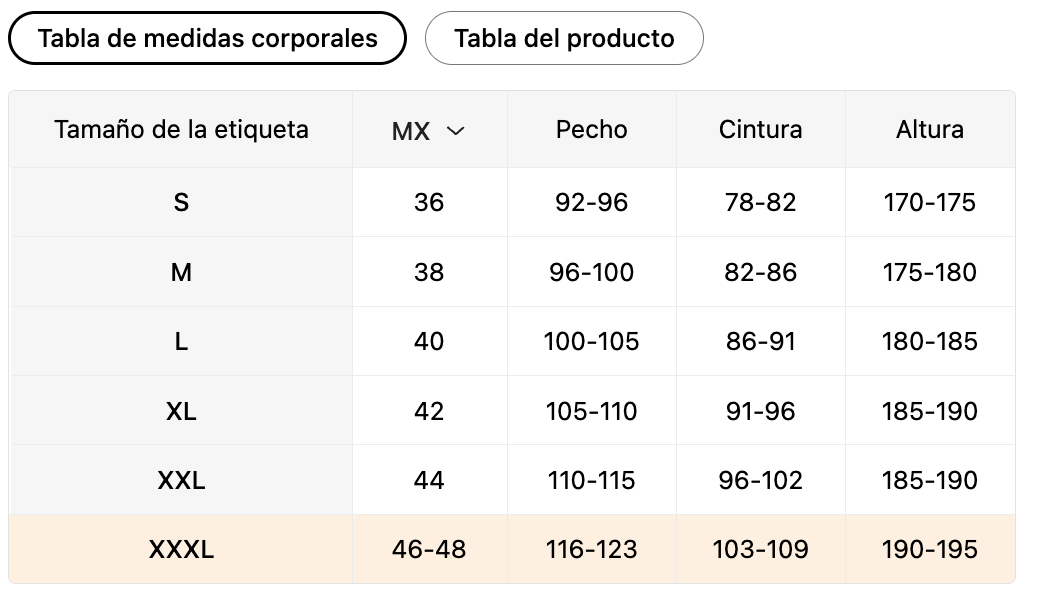The image size is (1044, 608).
Task: Click the Pecho column header
Action: coord(591,129)
